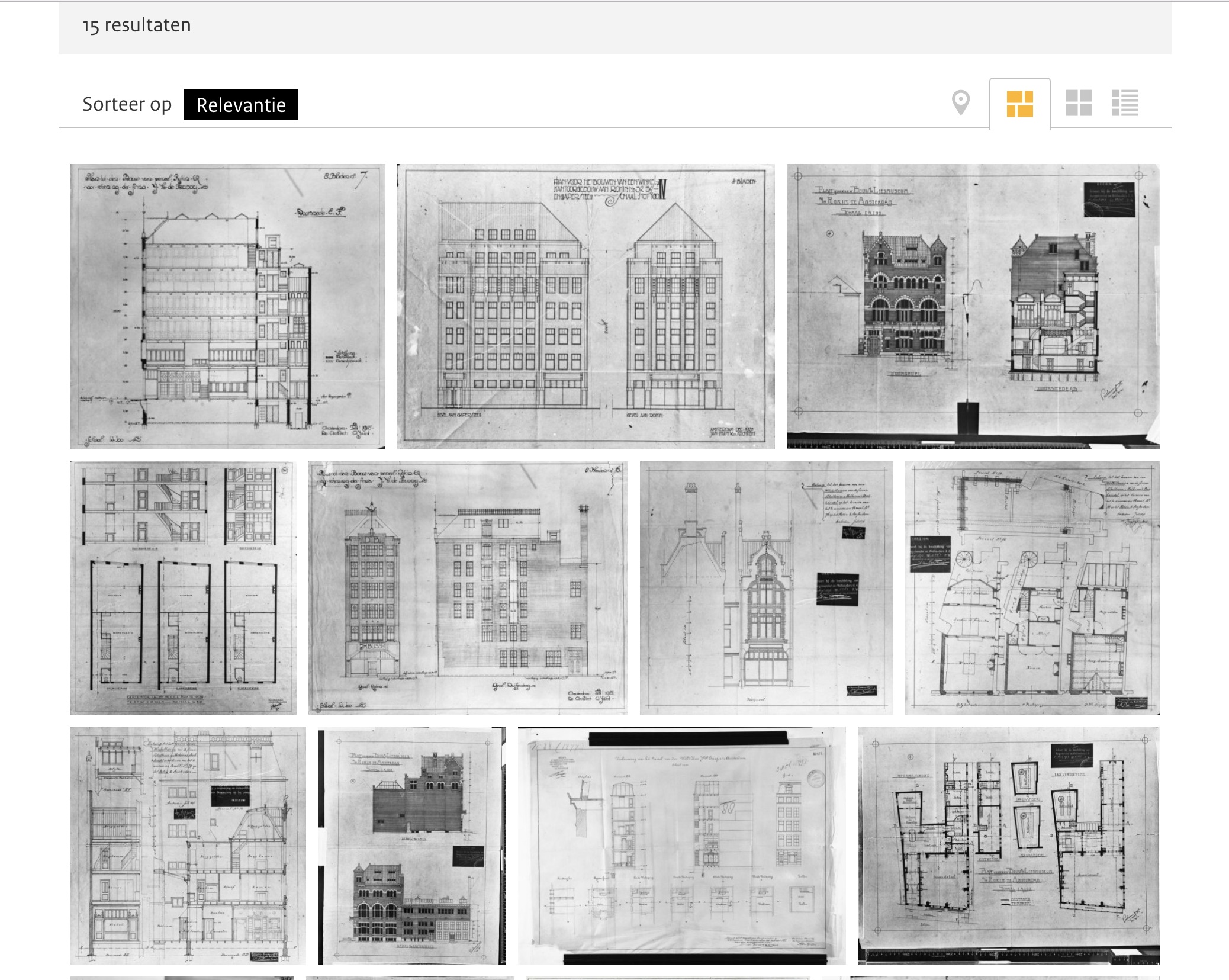Open ornate arched gable facade drawing
The image size is (1229, 980).
click(767, 588)
